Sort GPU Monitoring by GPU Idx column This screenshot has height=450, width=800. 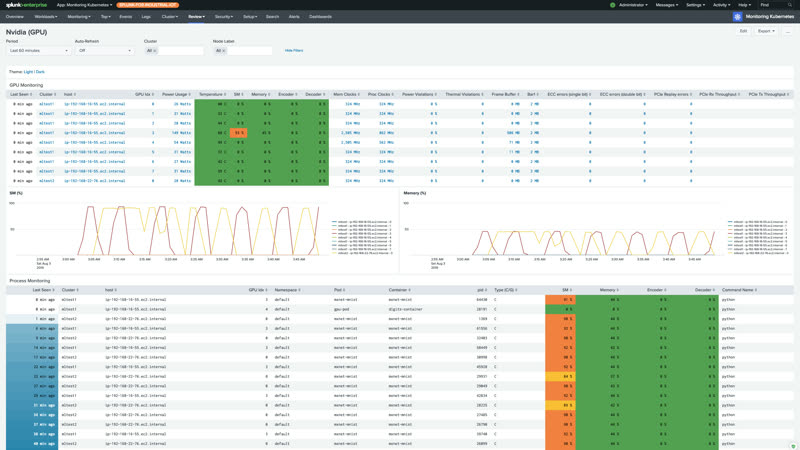pyautogui.click(x=144, y=94)
